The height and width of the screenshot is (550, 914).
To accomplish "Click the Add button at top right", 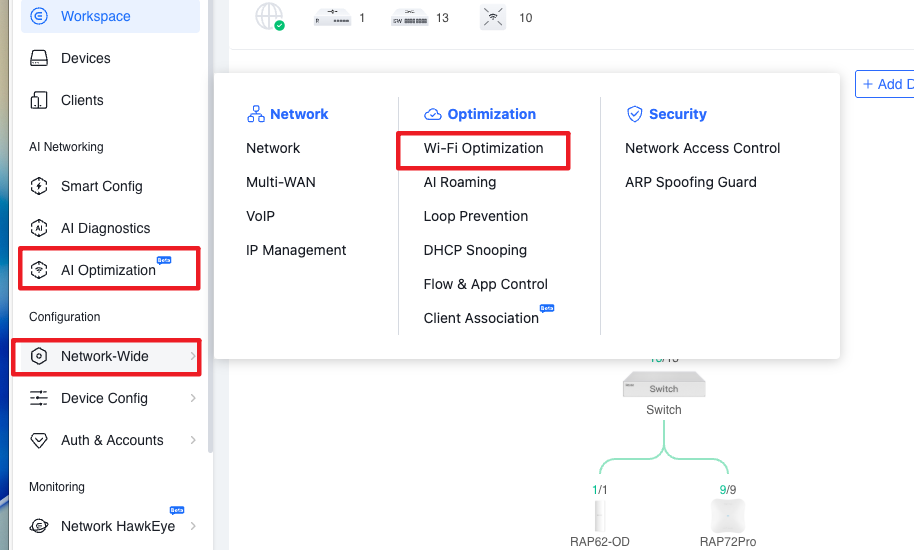I will (885, 84).
